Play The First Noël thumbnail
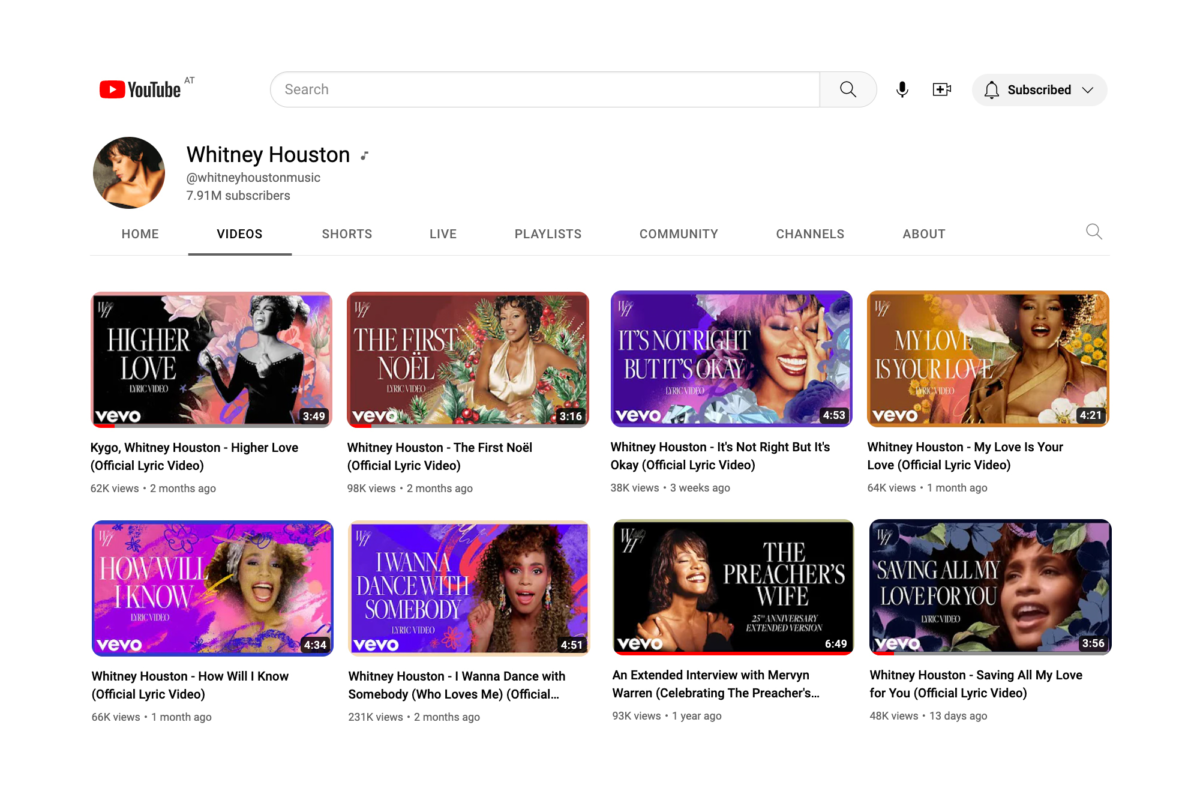Screen dimensions: 1200x800 pyautogui.click(x=468, y=359)
